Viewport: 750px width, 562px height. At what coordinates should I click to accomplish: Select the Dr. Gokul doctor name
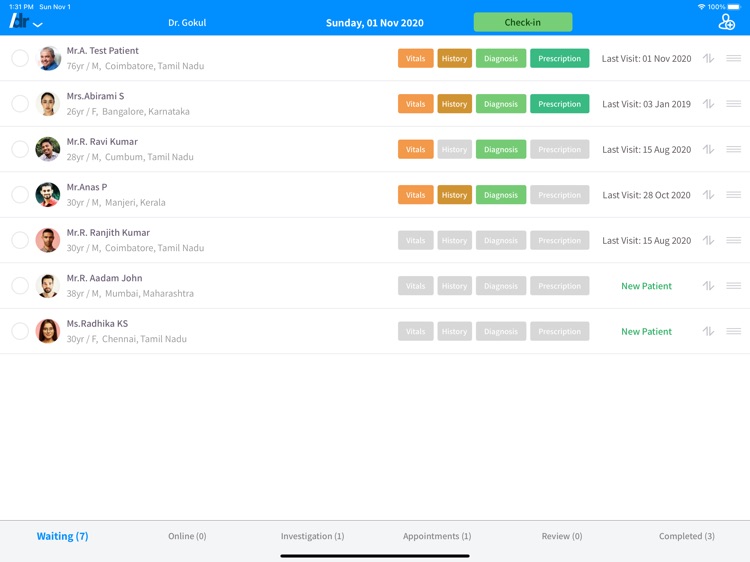tap(187, 22)
